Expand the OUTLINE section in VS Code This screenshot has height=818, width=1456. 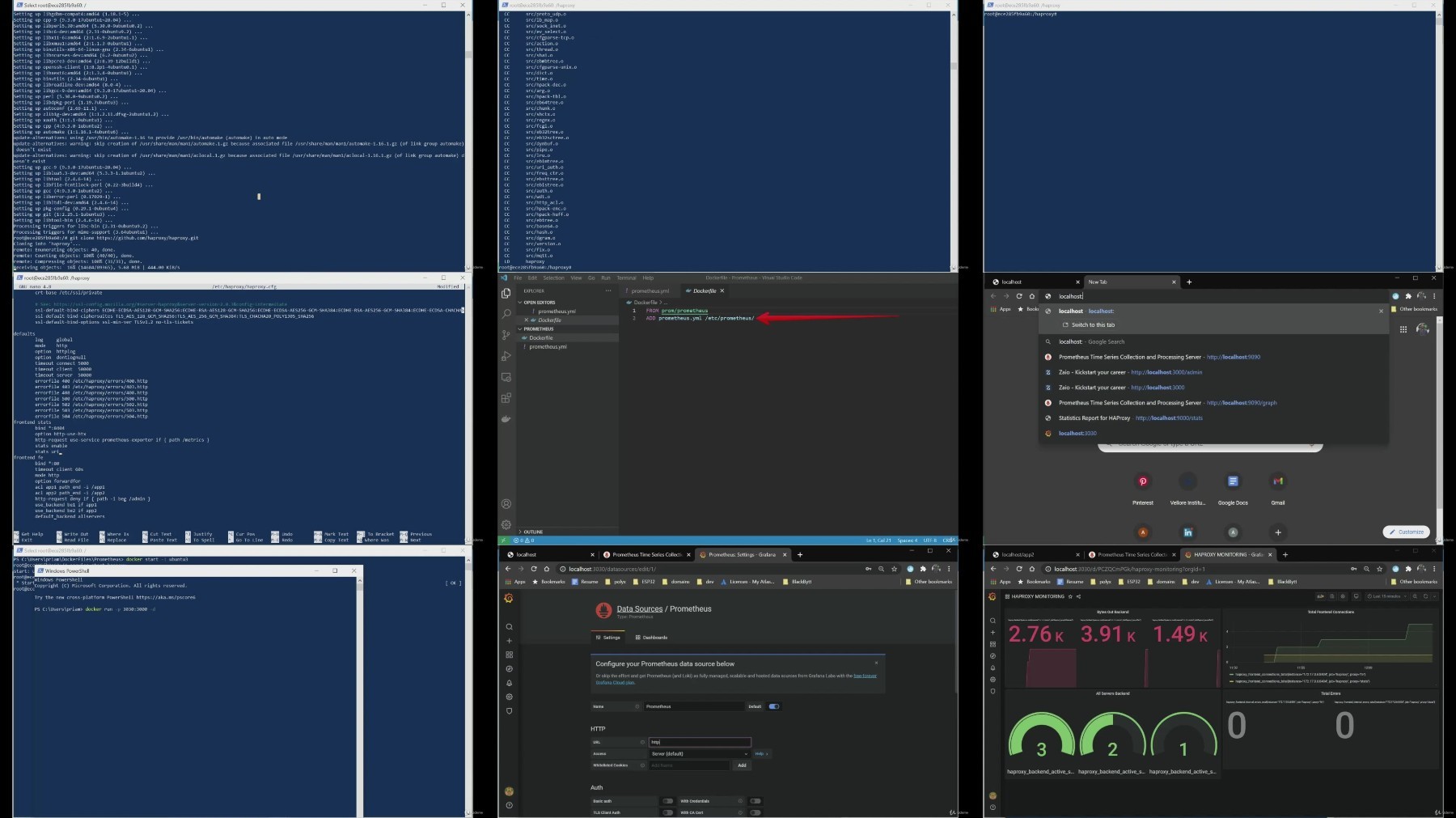[x=568, y=532]
